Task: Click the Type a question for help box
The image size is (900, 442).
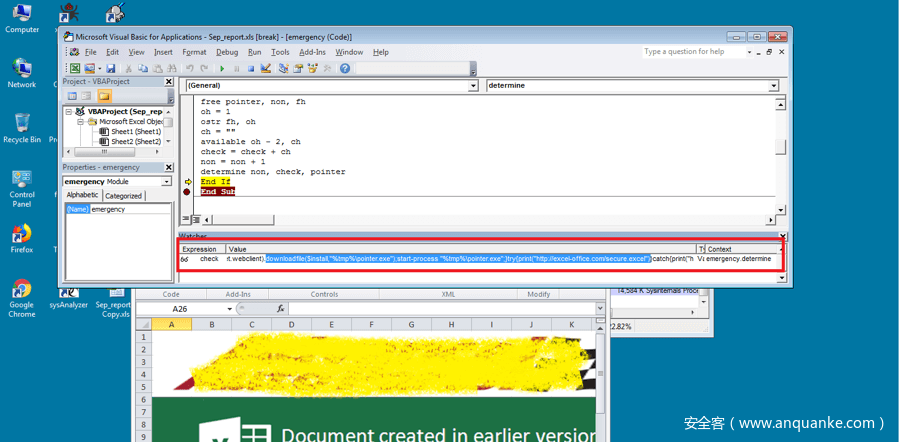Action: pyautogui.click(x=694, y=52)
